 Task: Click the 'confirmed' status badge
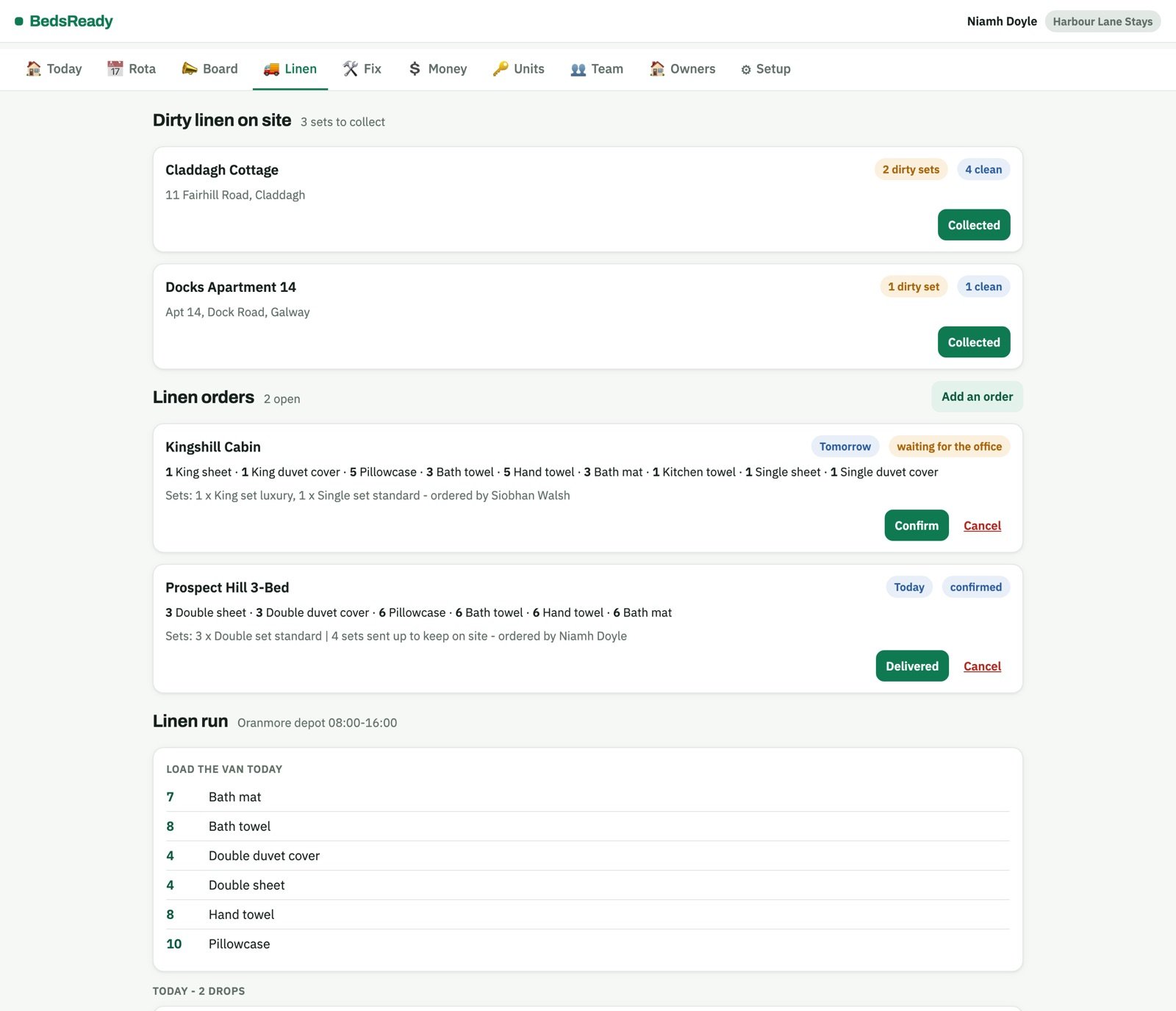point(975,587)
